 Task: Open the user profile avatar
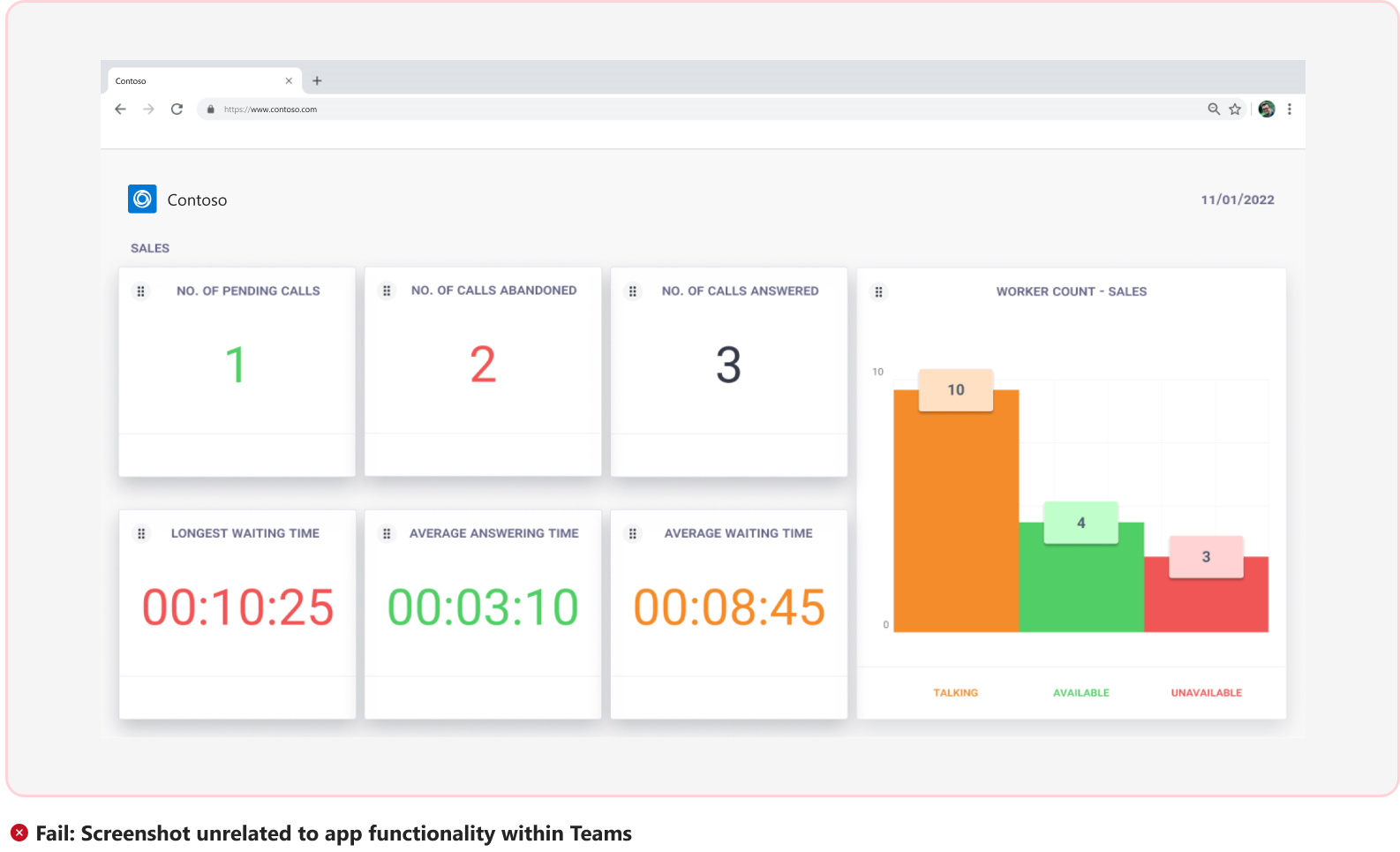coord(1267,109)
